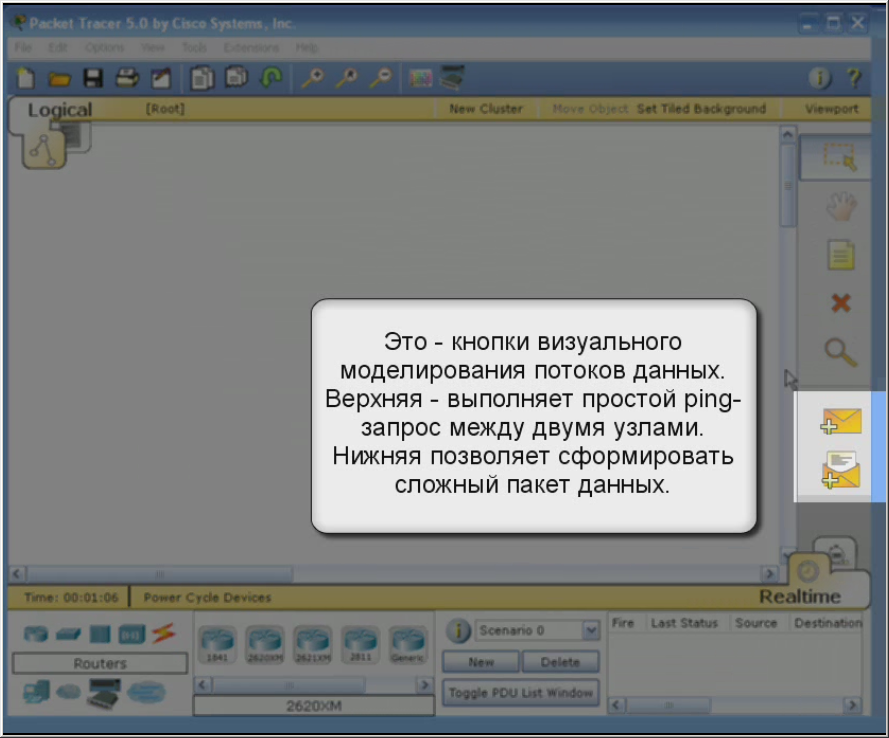Screen dimensions: 889x738
Task: Click the Add Complex PDU envelope icon
Action: pos(841,470)
